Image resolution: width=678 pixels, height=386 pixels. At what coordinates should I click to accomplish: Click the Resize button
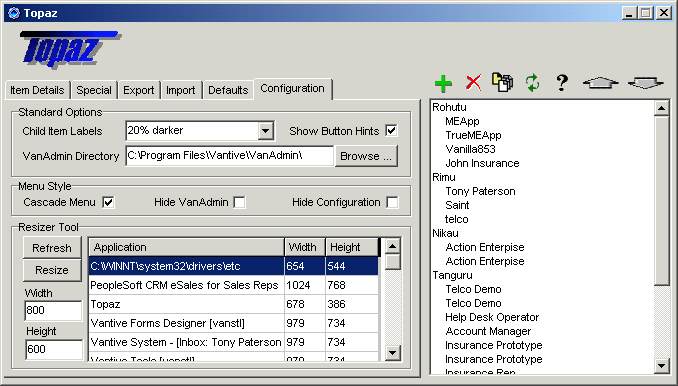click(x=52, y=270)
